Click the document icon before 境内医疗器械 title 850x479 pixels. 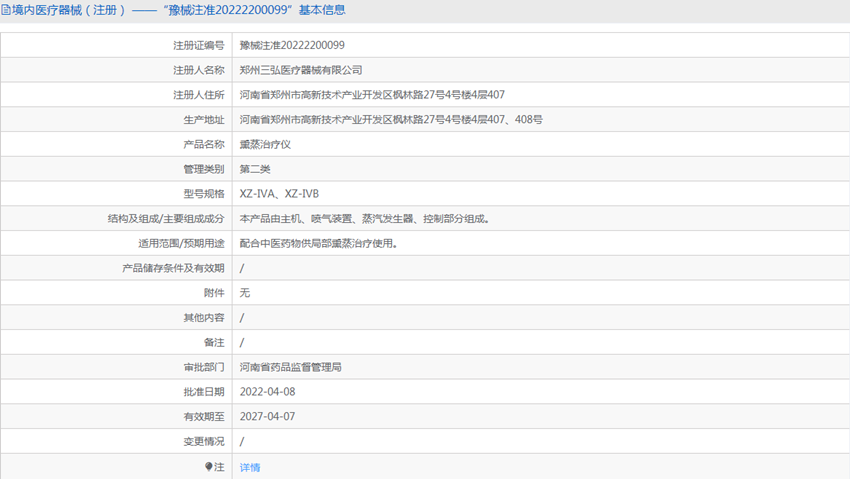[6, 10]
